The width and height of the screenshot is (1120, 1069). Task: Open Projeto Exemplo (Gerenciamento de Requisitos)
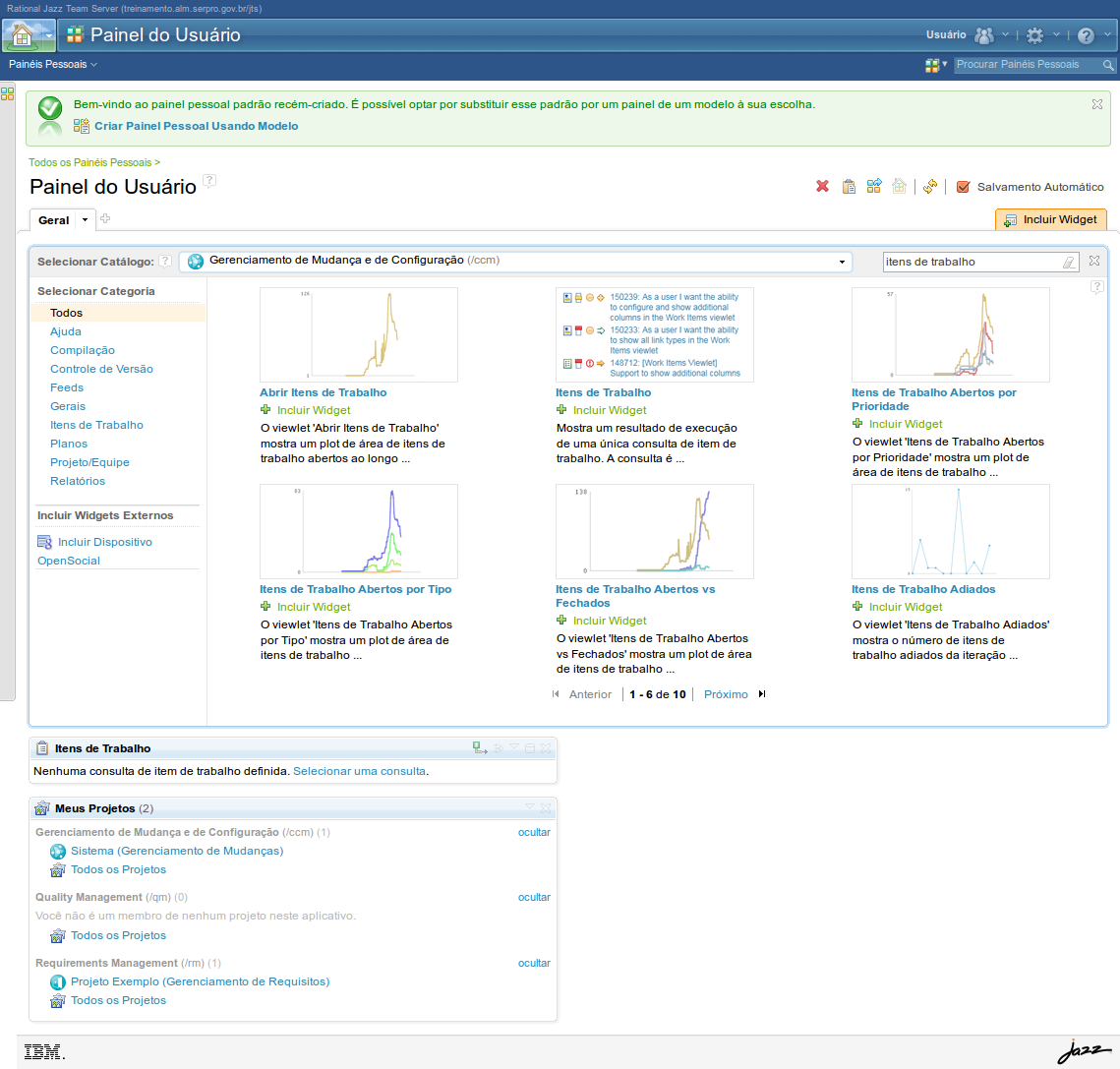coord(200,981)
